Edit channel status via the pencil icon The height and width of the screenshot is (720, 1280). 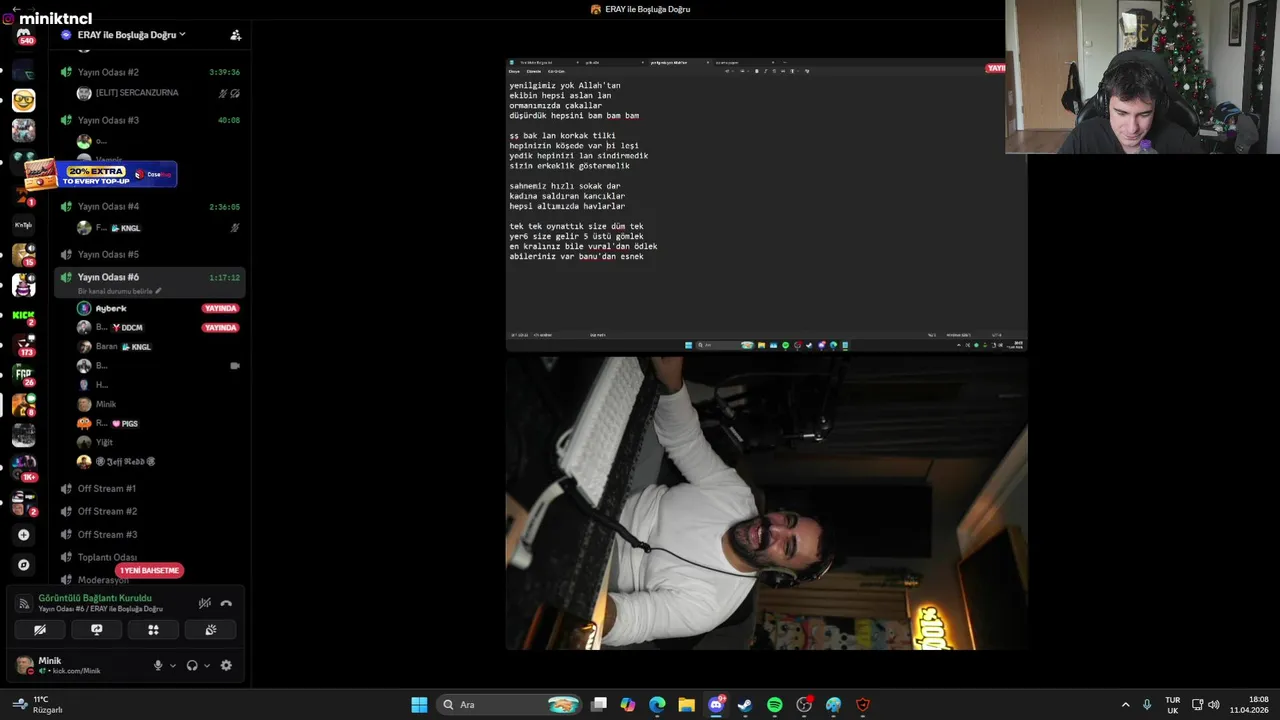click(x=158, y=291)
